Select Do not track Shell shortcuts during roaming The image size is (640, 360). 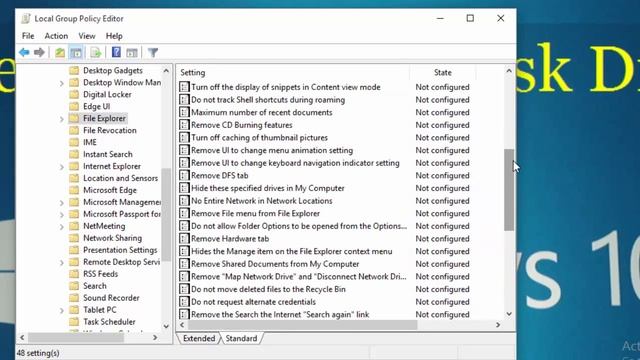(268, 100)
